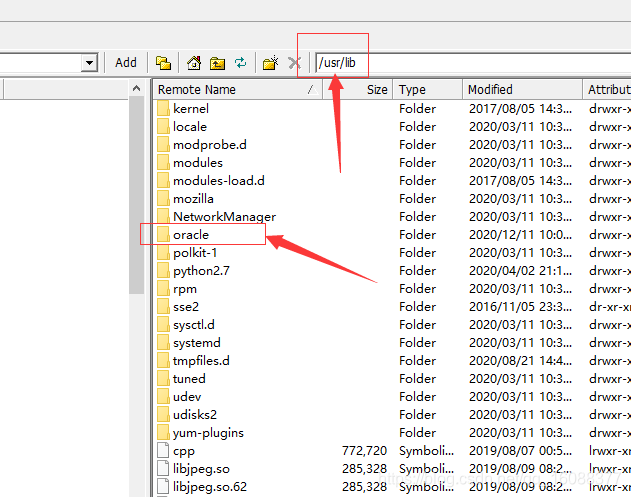Click the folder icon of kernel
Screen dimensions: 631x497
click(163, 109)
